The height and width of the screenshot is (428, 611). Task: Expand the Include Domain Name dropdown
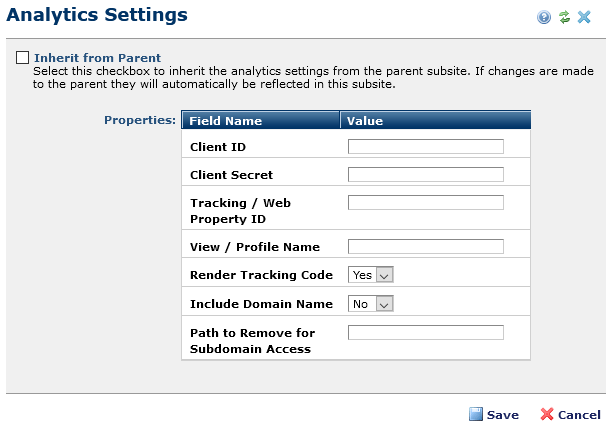[371, 303]
